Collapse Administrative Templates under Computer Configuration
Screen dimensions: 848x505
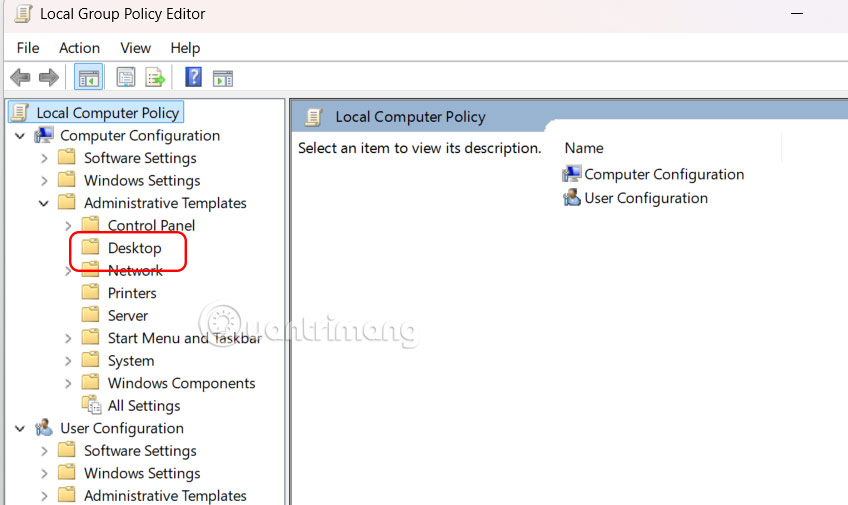pos(44,203)
